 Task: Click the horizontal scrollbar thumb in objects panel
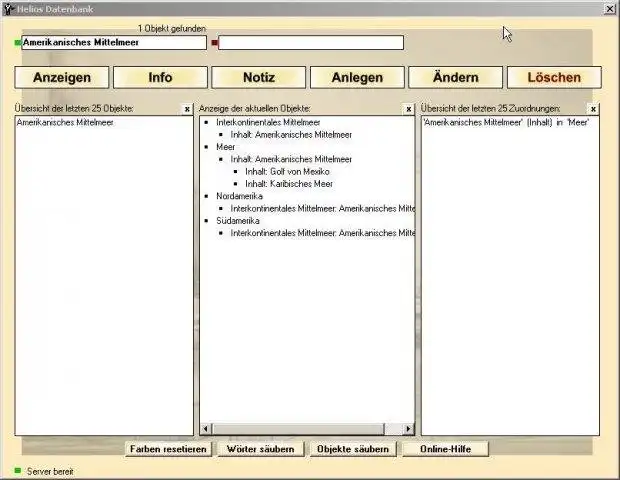pyautogui.click(x=299, y=429)
